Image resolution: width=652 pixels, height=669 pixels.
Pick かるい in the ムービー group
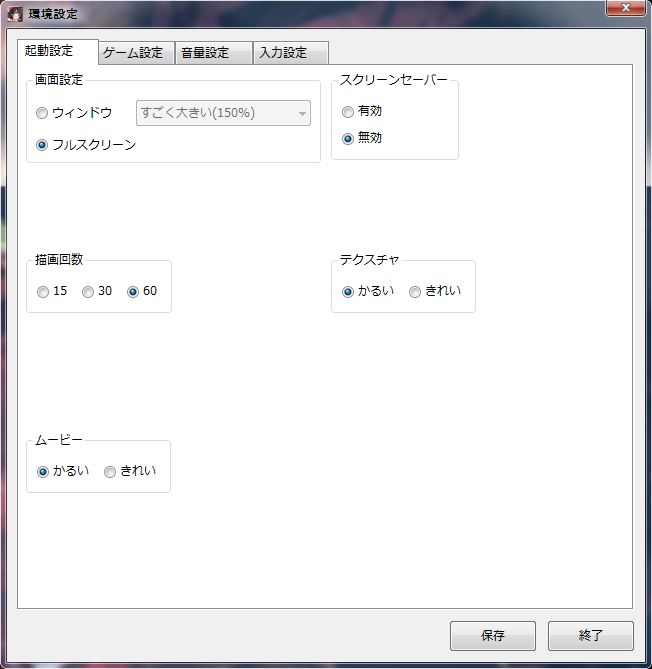(42, 472)
